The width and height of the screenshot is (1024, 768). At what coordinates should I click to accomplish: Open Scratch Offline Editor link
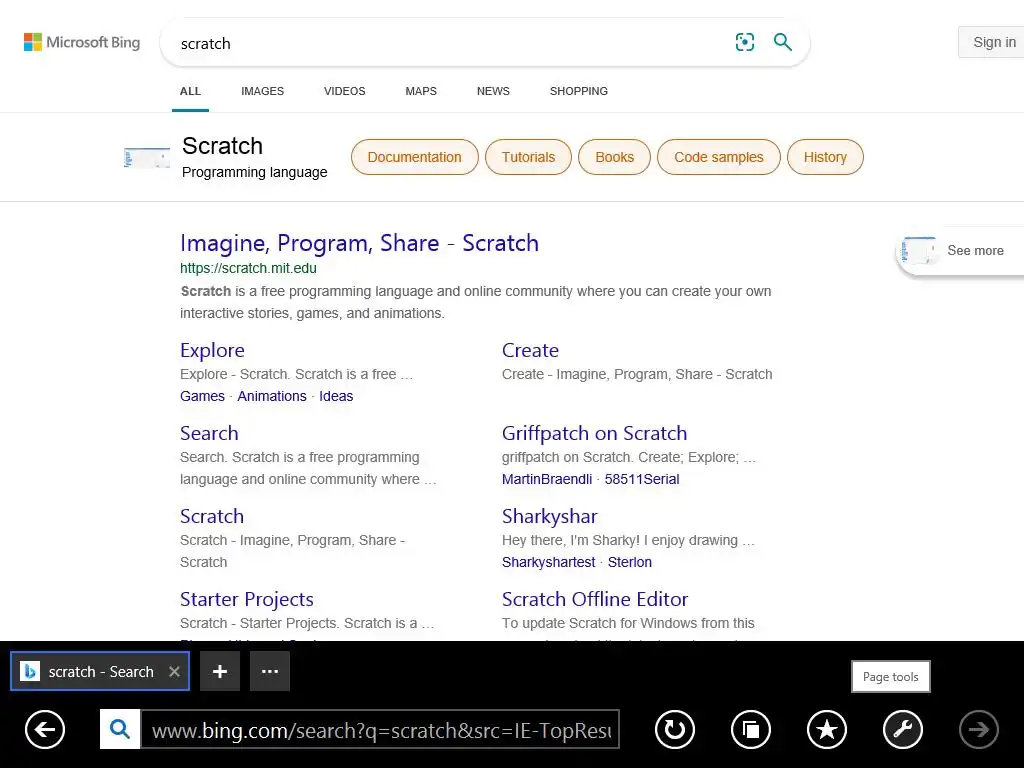coord(595,600)
